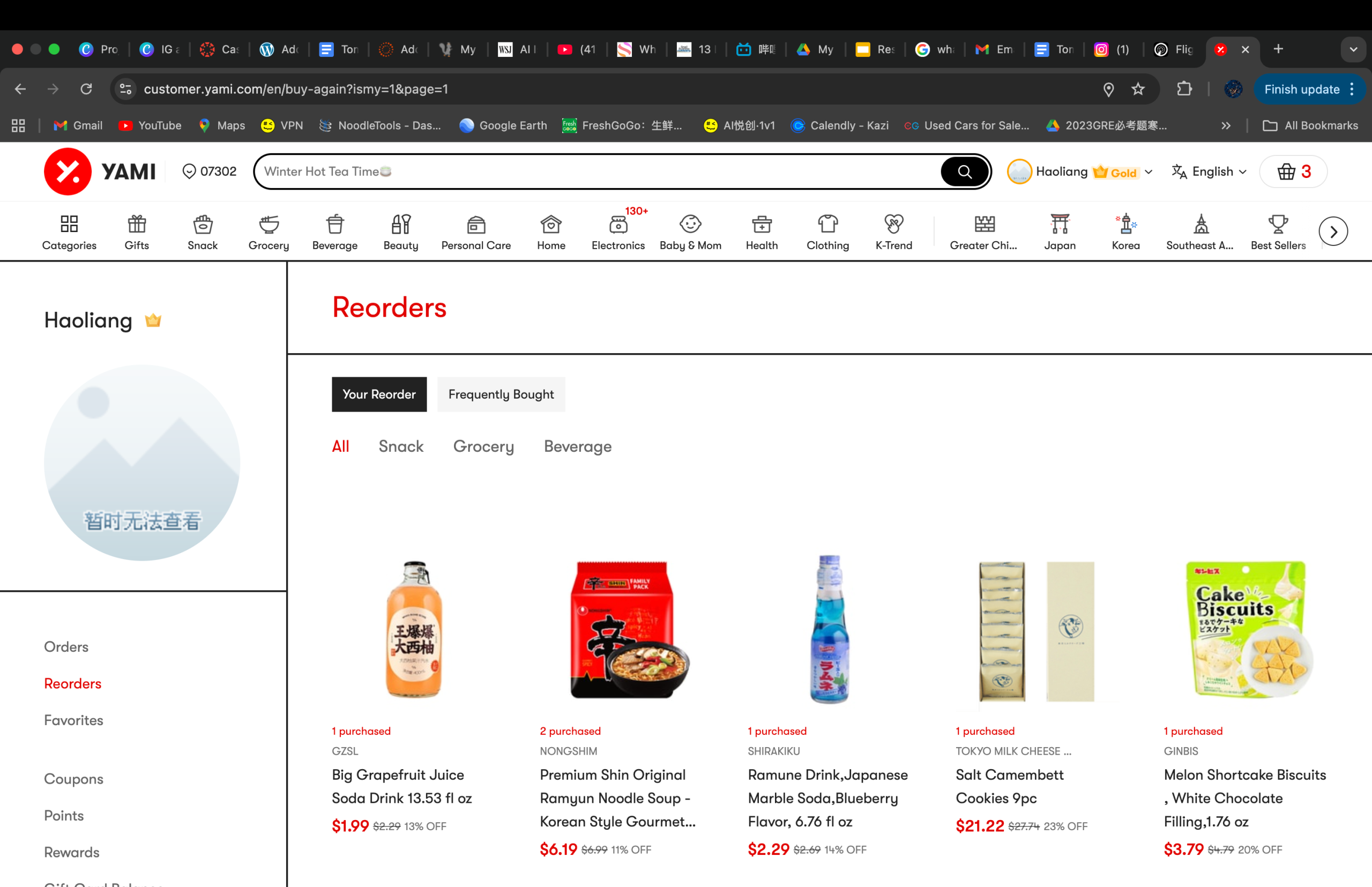This screenshot has height=887, width=1372.
Task: Open the shopping cart basket icon
Action: point(1286,172)
